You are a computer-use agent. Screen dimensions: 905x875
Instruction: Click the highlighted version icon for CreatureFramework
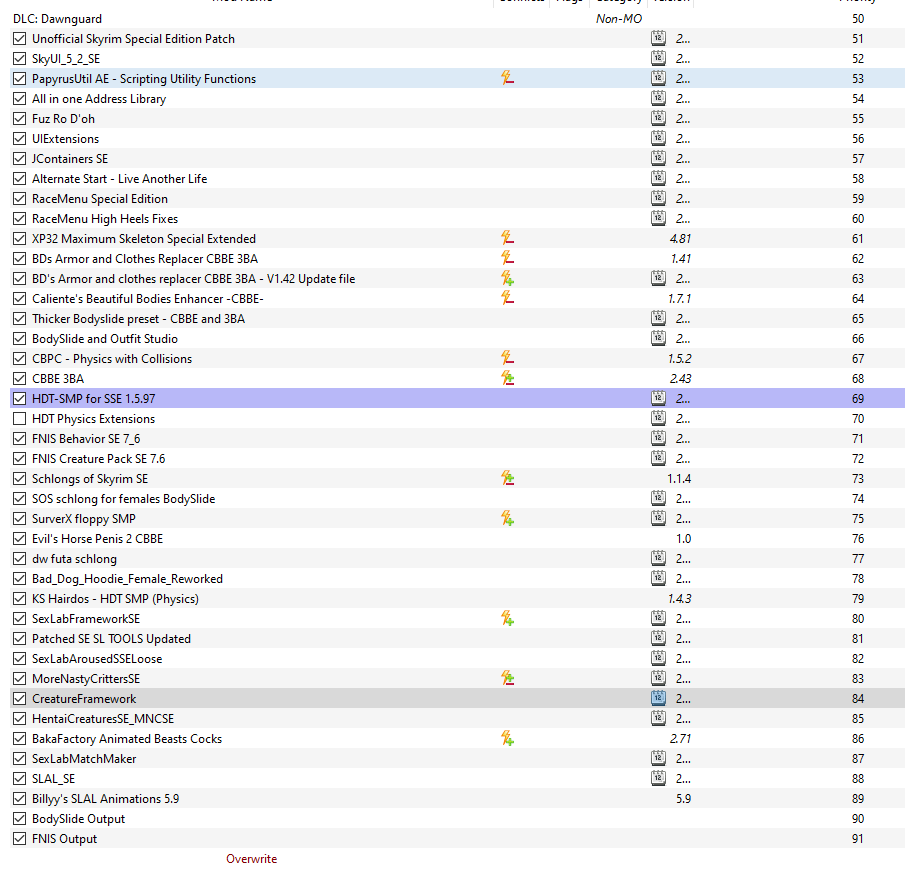pos(658,698)
